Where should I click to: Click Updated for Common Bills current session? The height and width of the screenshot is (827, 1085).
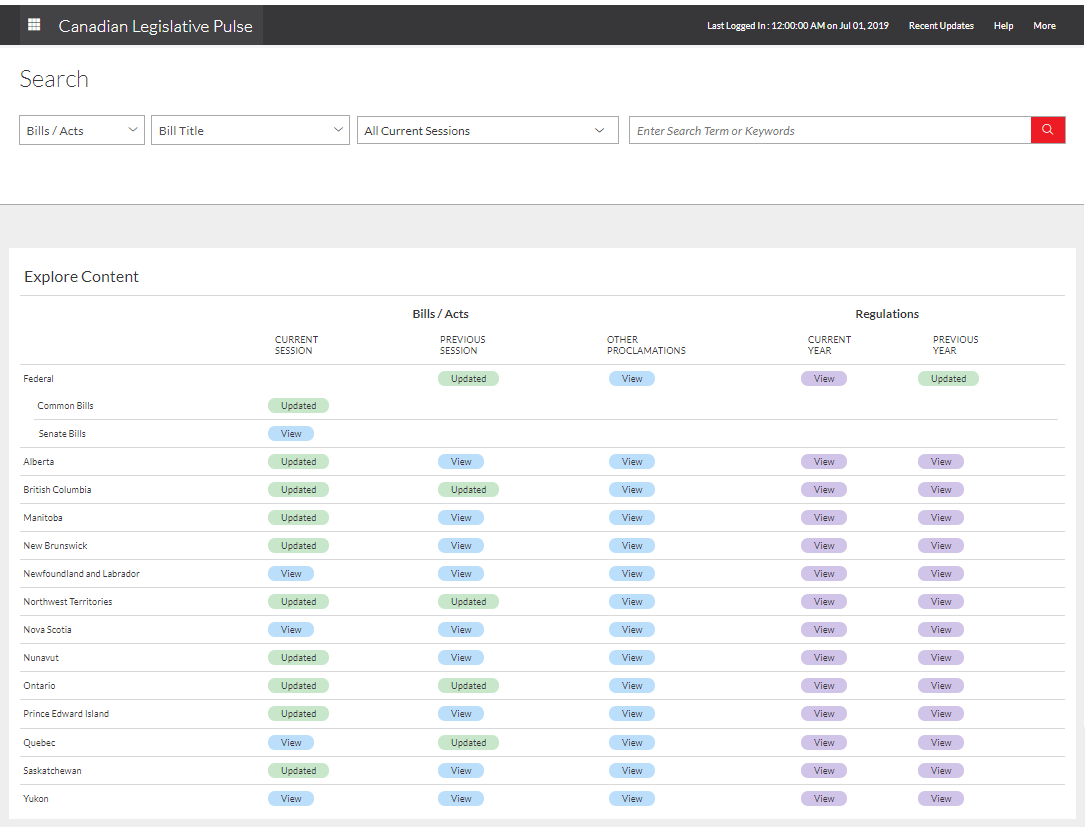pos(298,405)
